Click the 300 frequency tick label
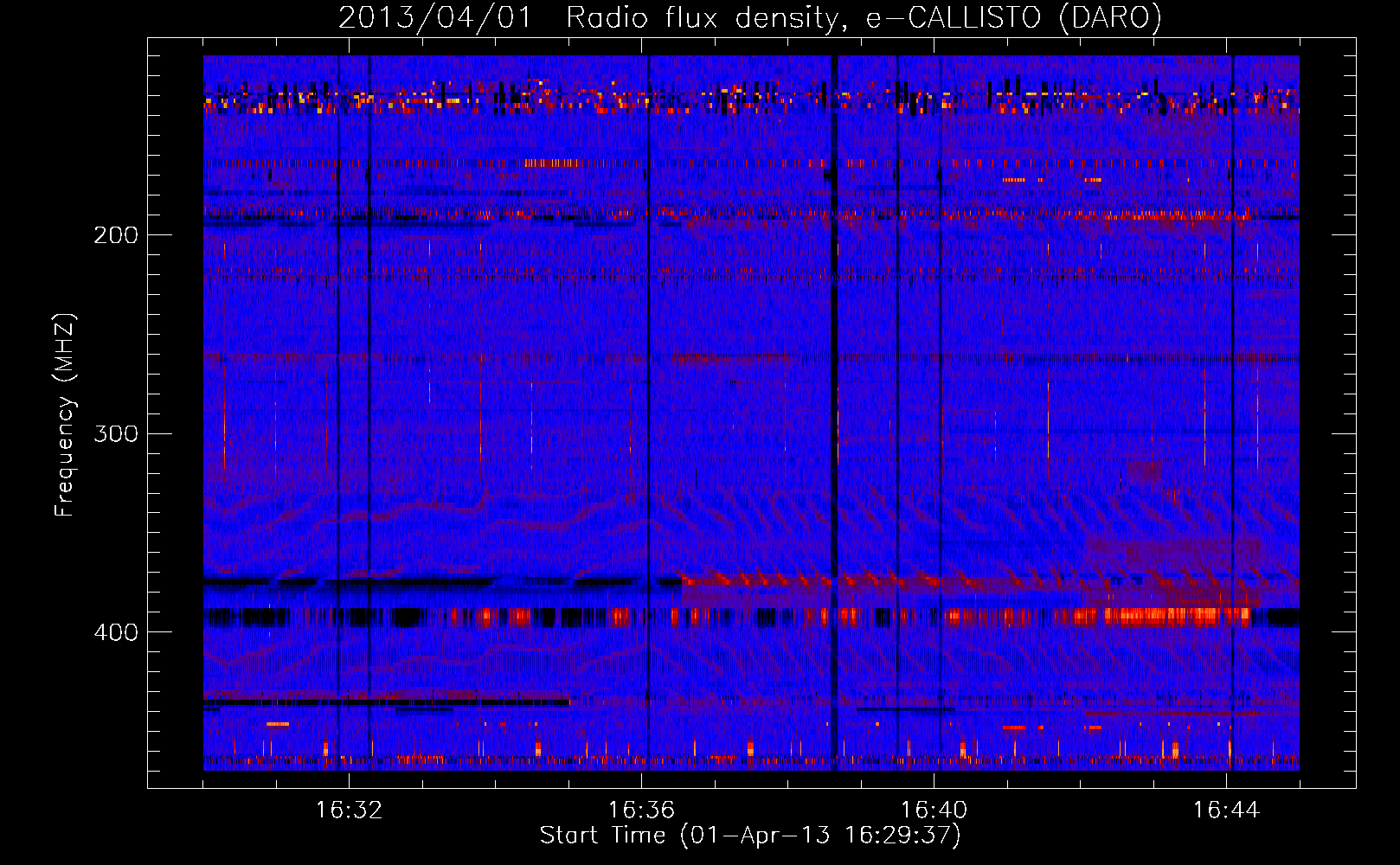Viewport: 1400px width, 865px height. tap(116, 433)
